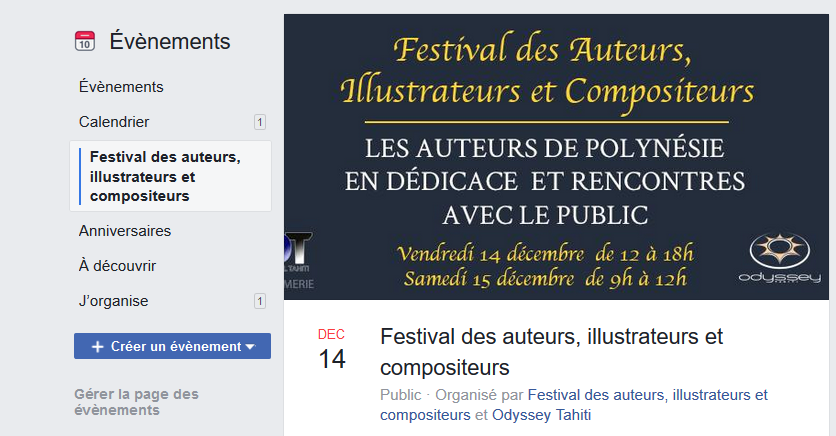Click the event title heading

551,351
